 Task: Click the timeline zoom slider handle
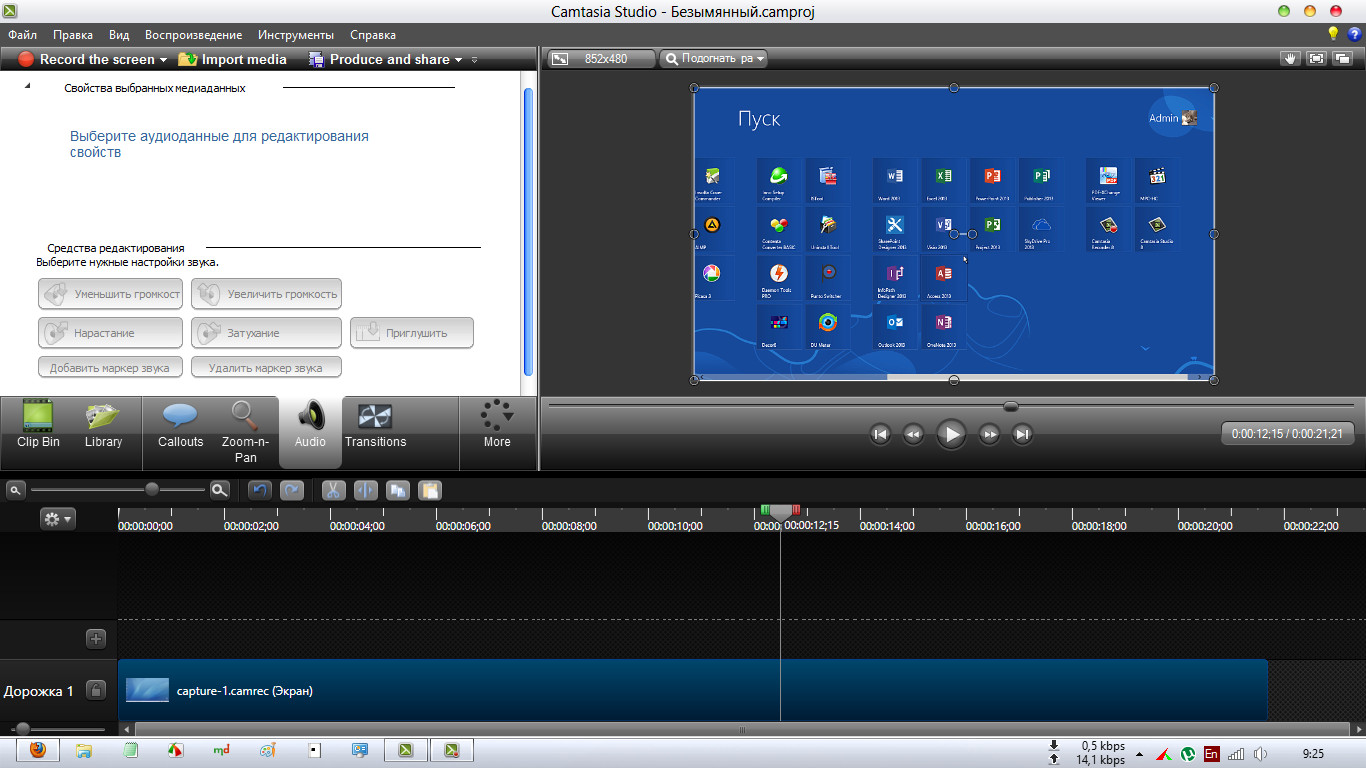pyautogui.click(x=152, y=490)
